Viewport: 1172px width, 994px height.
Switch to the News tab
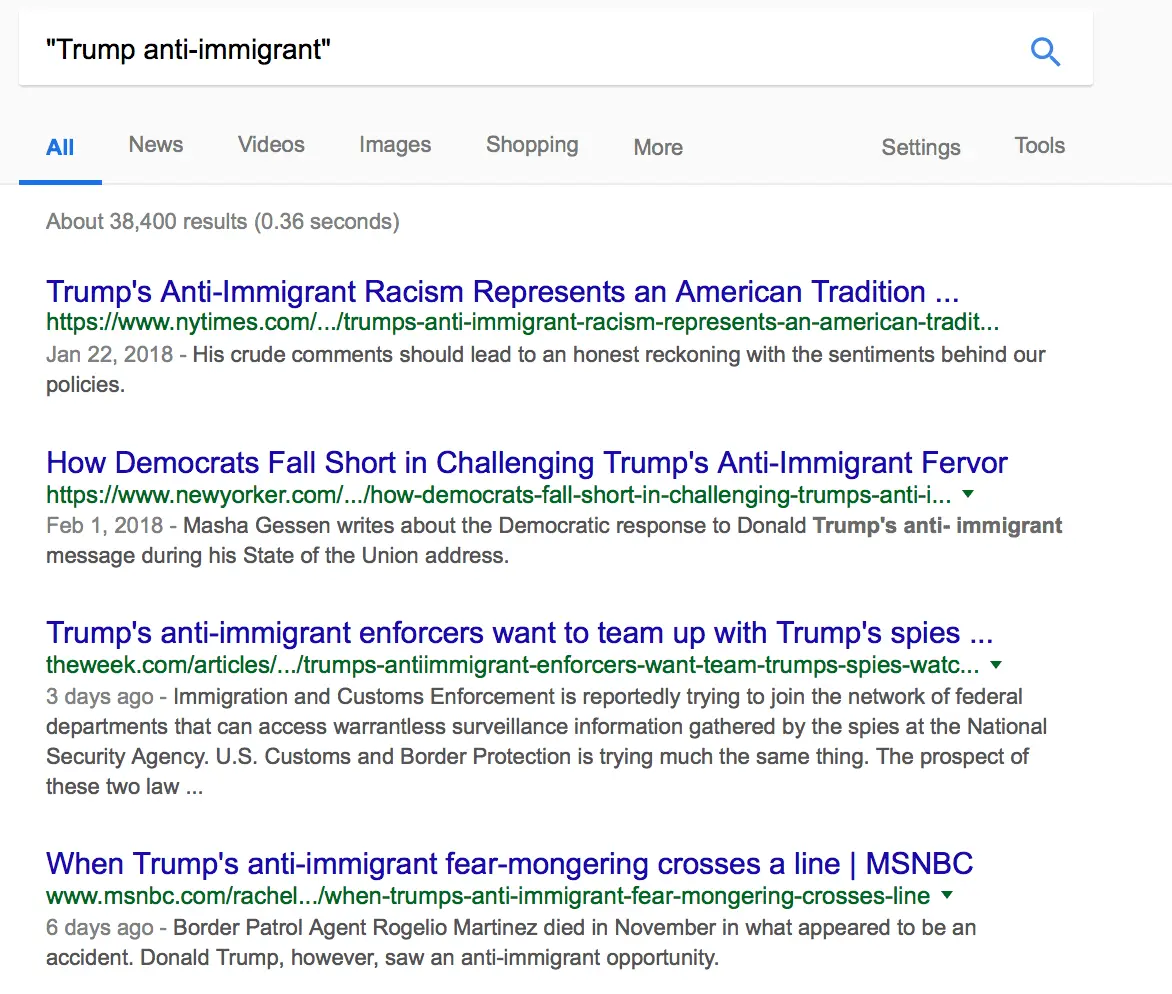click(155, 145)
